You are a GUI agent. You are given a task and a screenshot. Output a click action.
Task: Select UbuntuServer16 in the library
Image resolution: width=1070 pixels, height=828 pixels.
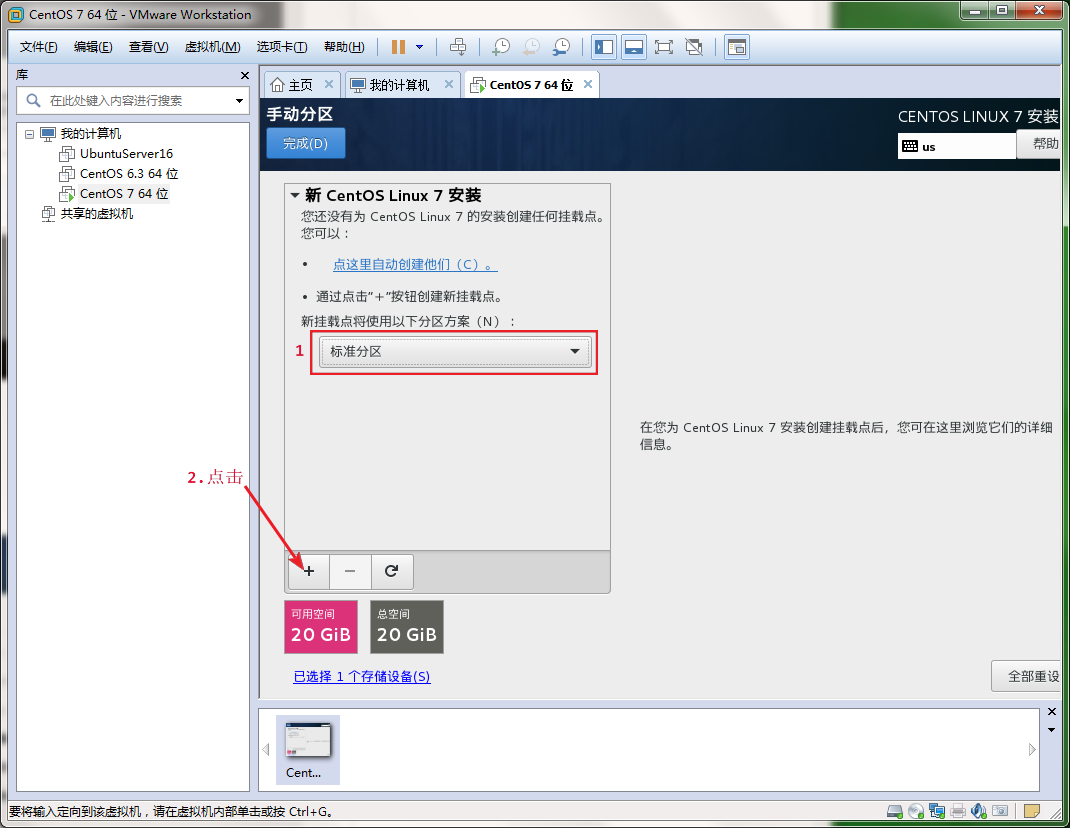[126, 154]
